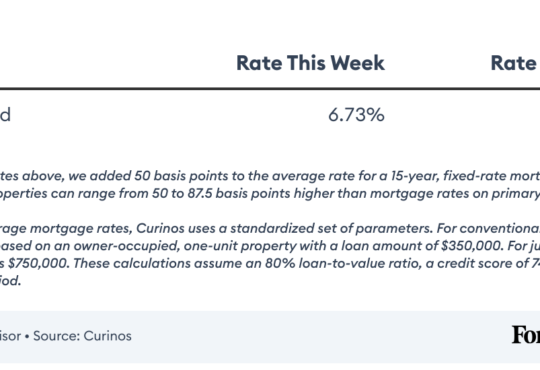The image size is (540, 370).
Task: Click the 6.73% rate value
Action: click(356, 115)
